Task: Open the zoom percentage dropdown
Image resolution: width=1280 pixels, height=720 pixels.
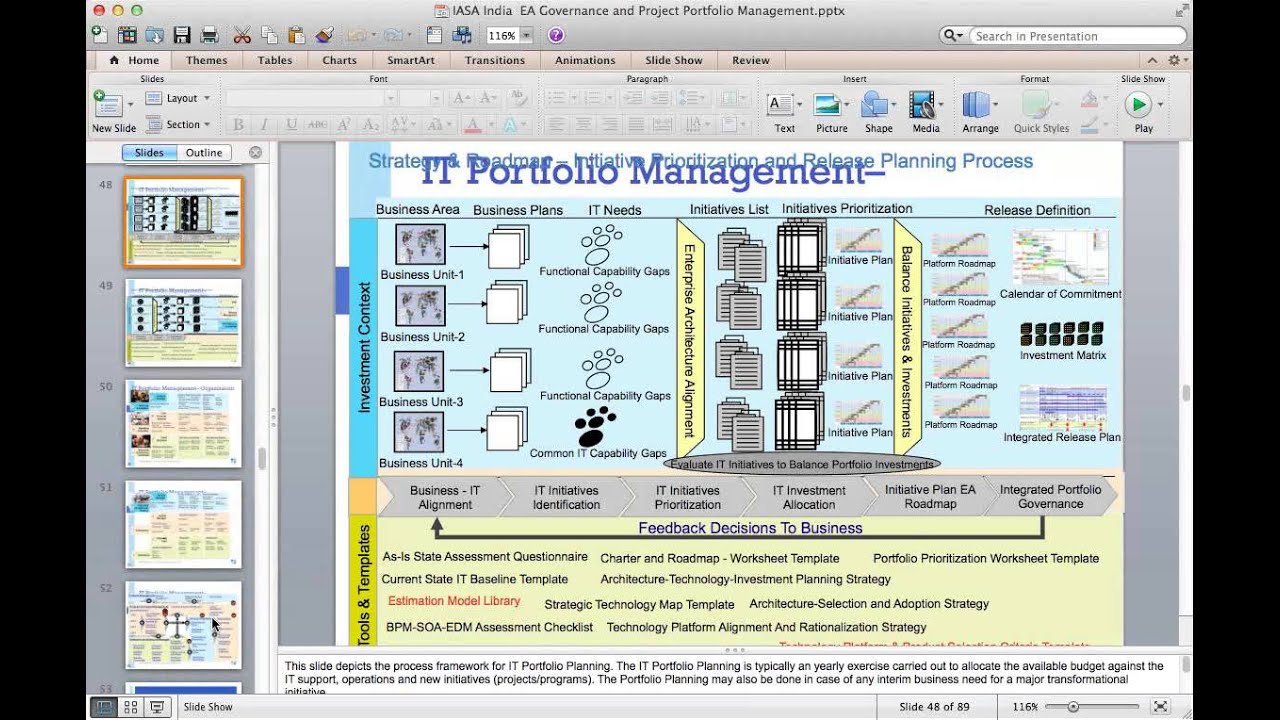Action: tap(526, 35)
